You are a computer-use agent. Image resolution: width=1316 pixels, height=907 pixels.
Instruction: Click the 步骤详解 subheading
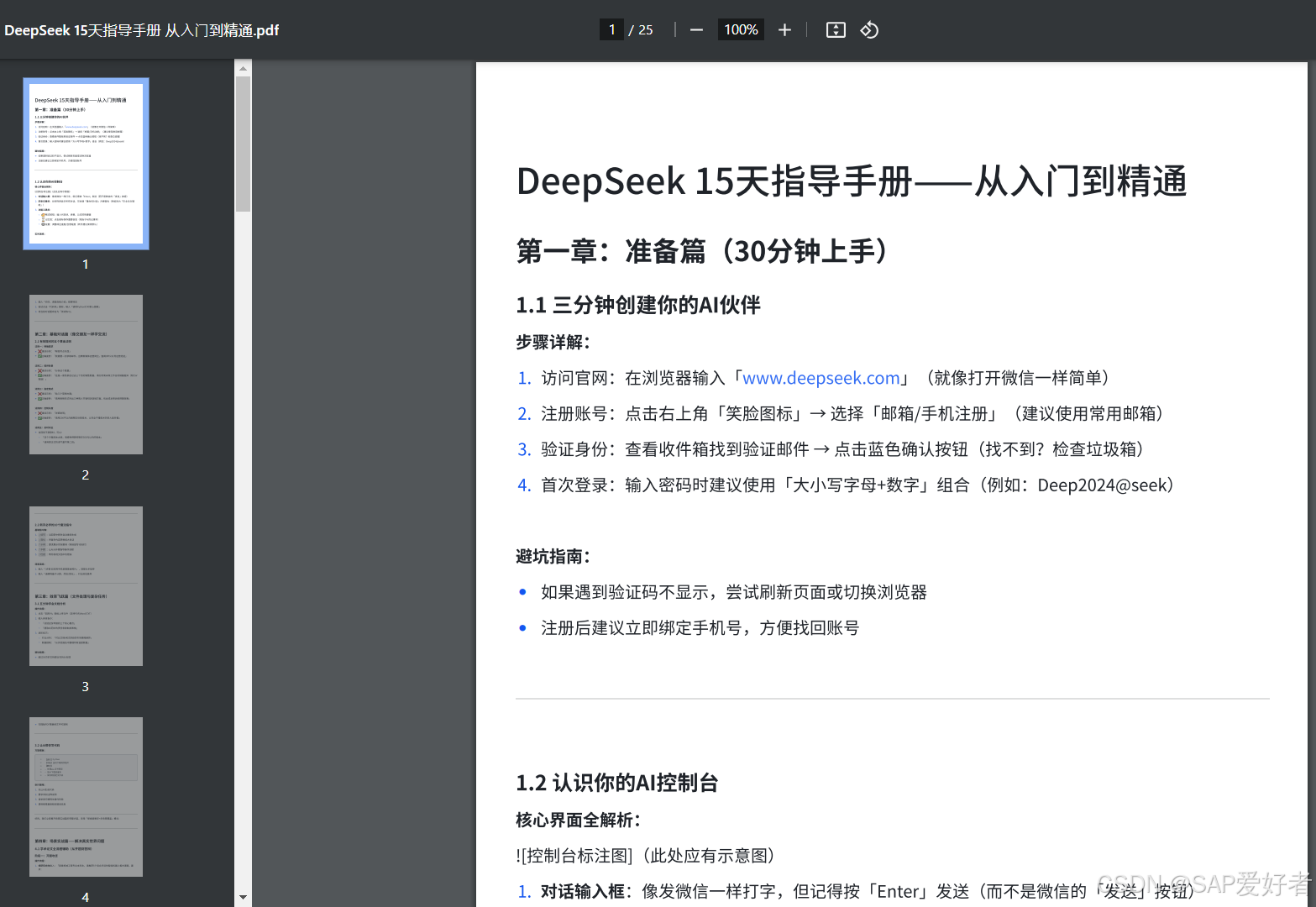(553, 343)
